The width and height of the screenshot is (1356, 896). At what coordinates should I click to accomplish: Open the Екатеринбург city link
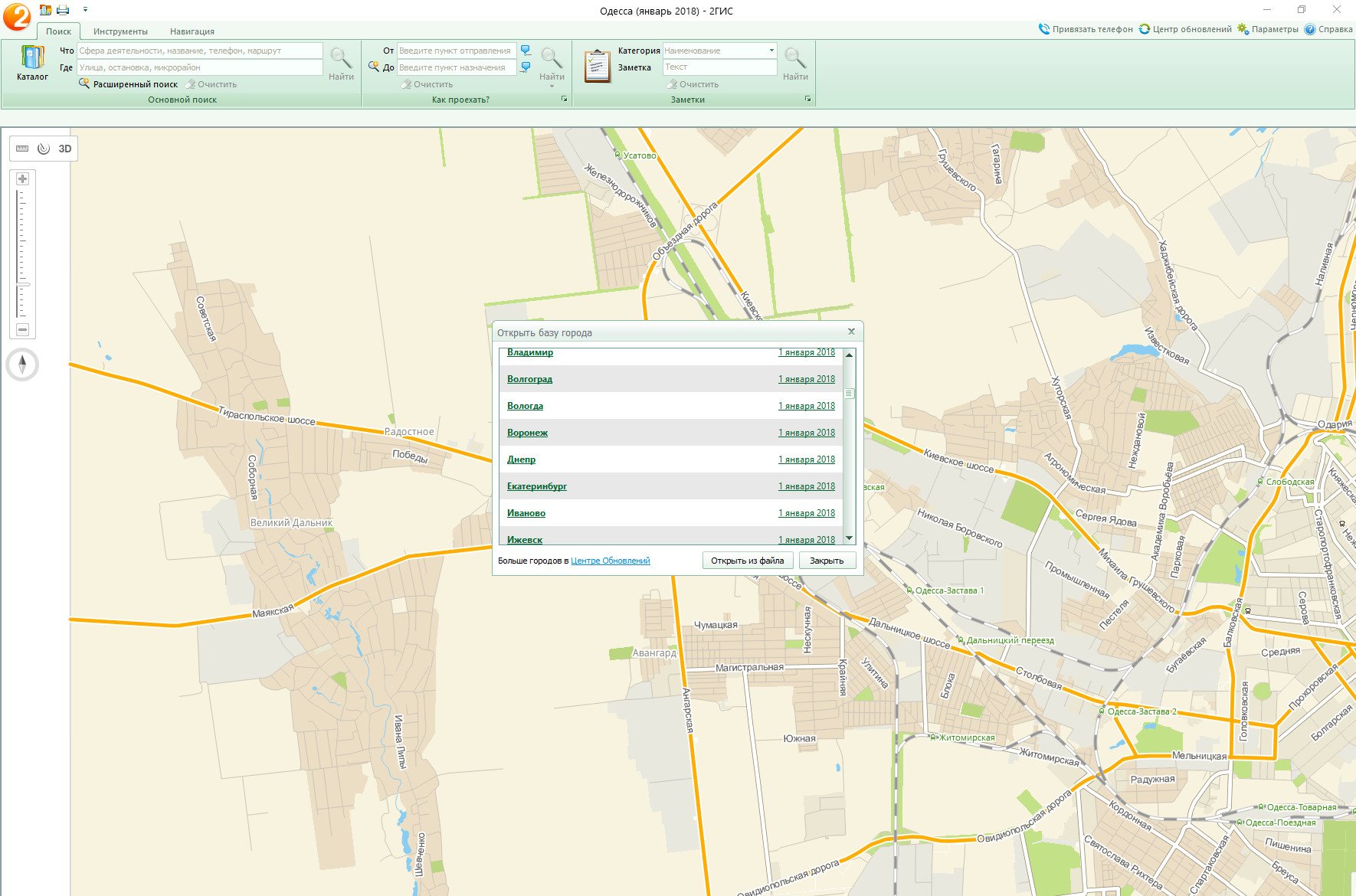coord(536,486)
